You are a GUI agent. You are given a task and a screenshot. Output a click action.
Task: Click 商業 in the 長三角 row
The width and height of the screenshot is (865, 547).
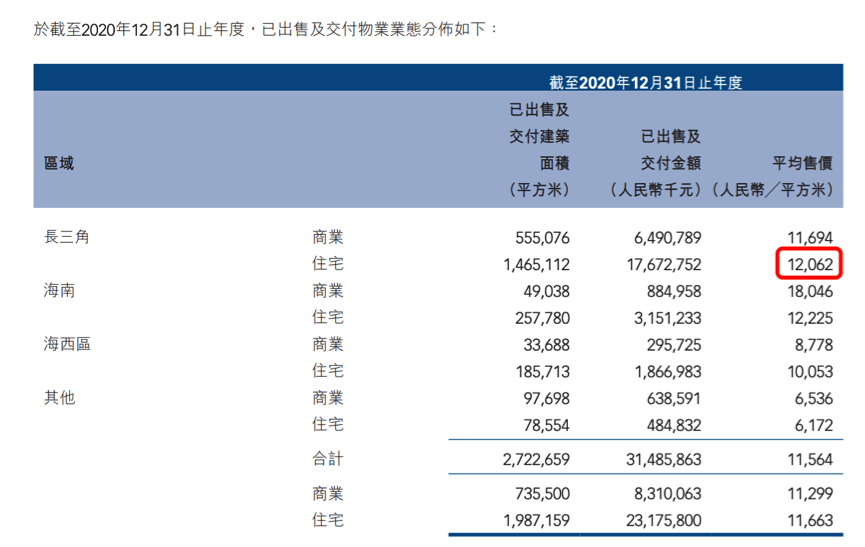(328, 237)
